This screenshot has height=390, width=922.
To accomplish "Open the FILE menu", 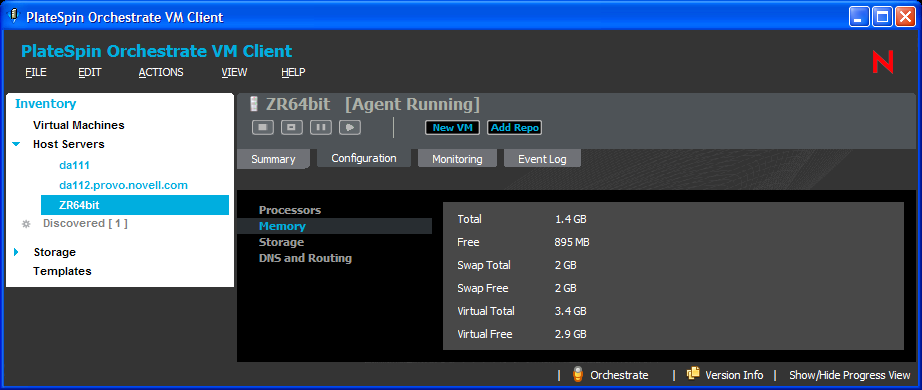I will click(x=36, y=72).
